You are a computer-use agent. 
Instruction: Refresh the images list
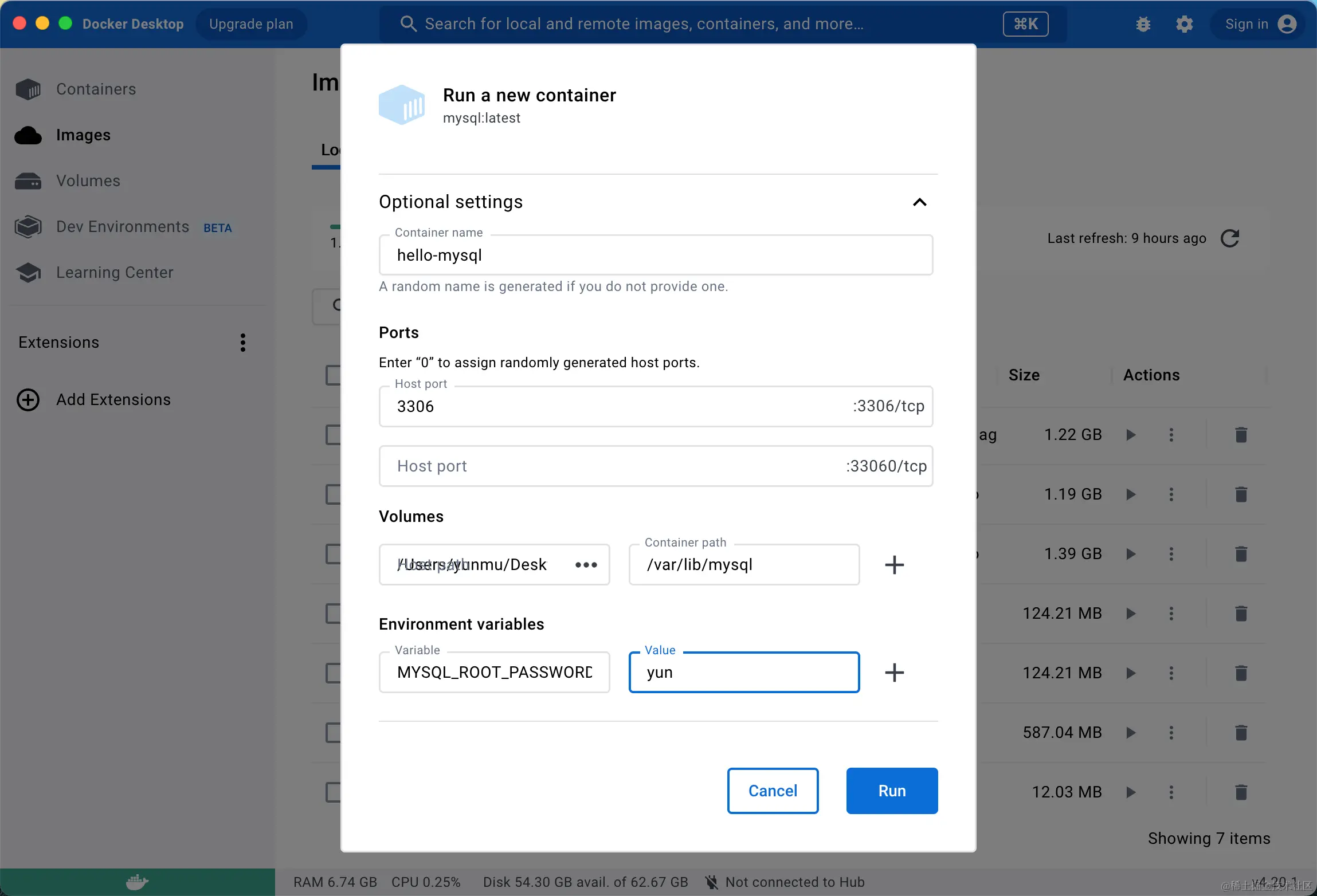pos(1230,238)
